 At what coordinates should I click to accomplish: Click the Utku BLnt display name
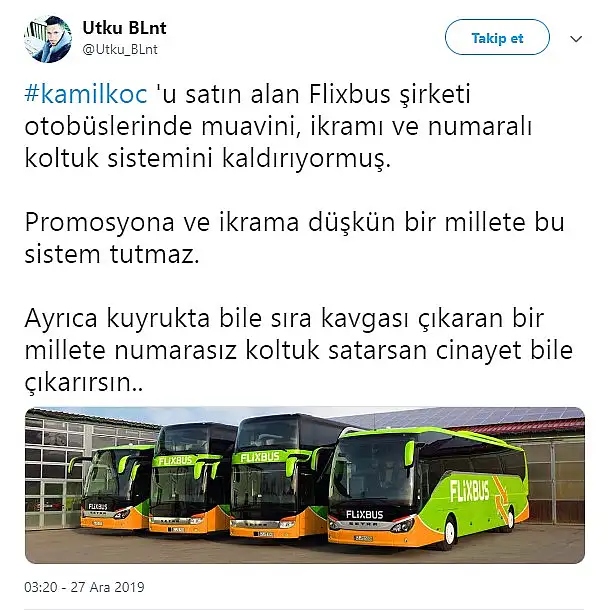[124, 28]
